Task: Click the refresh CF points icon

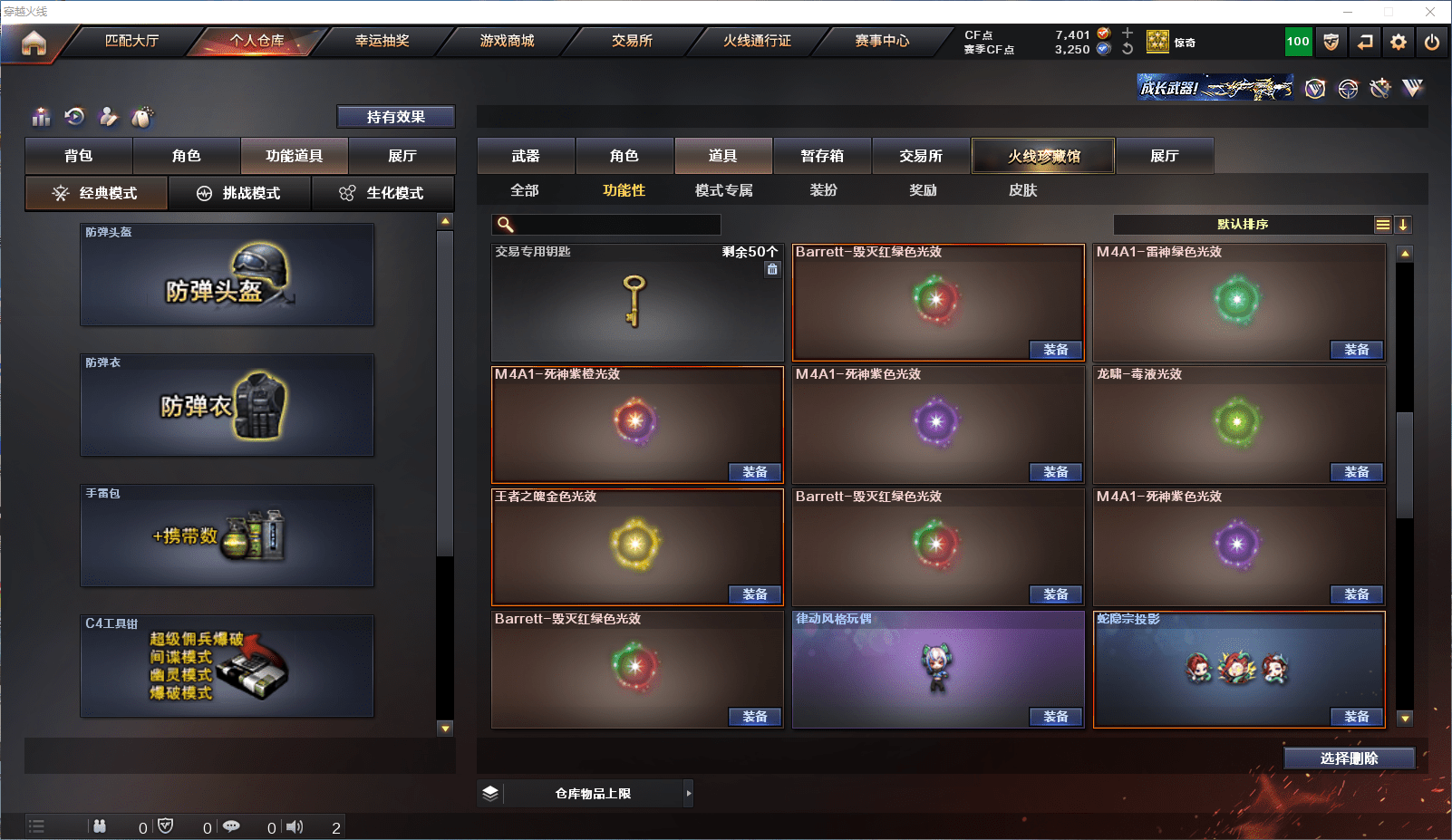Action: (1128, 49)
